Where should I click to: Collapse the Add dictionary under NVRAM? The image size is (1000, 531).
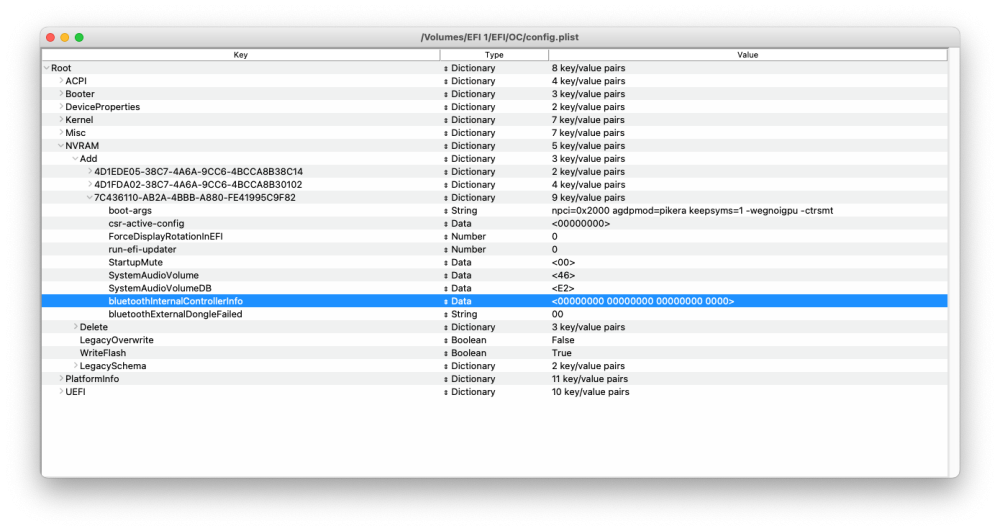75,159
